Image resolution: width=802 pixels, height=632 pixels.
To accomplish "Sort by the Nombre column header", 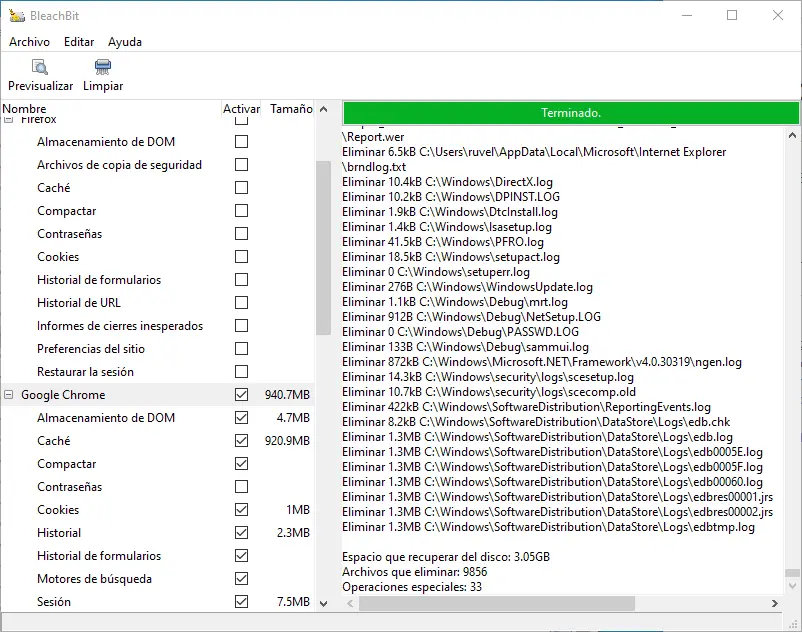I will click(x=110, y=109).
